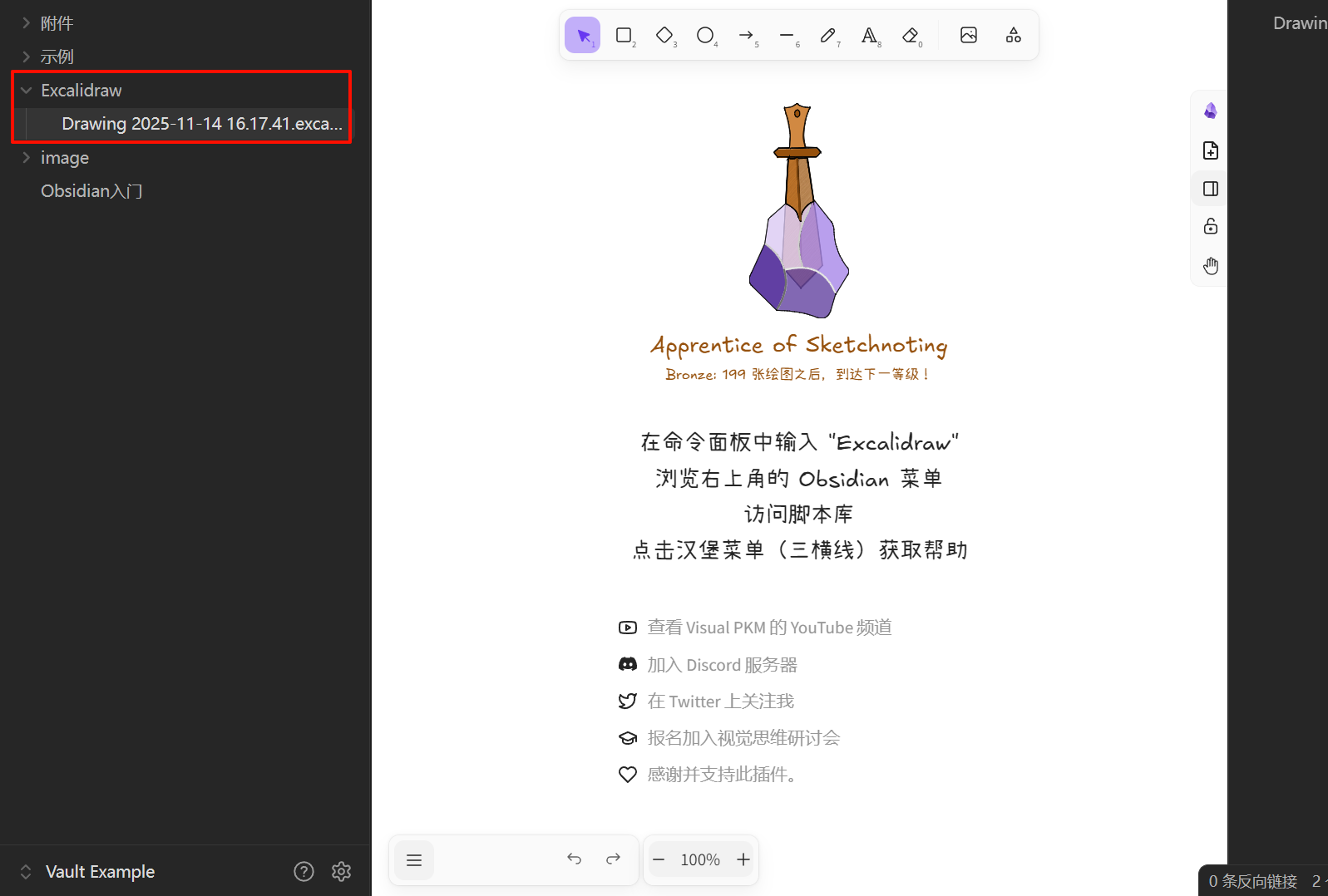Viewport: 1328px width, 896px height.
Task: Select the Rectangle tool
Action: click(x=624, y=35)
